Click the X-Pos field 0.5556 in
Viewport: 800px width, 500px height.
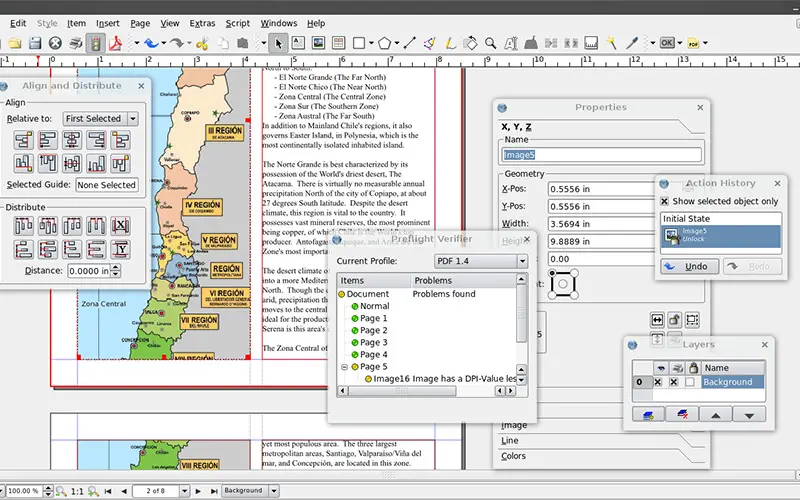click(601, 189)
